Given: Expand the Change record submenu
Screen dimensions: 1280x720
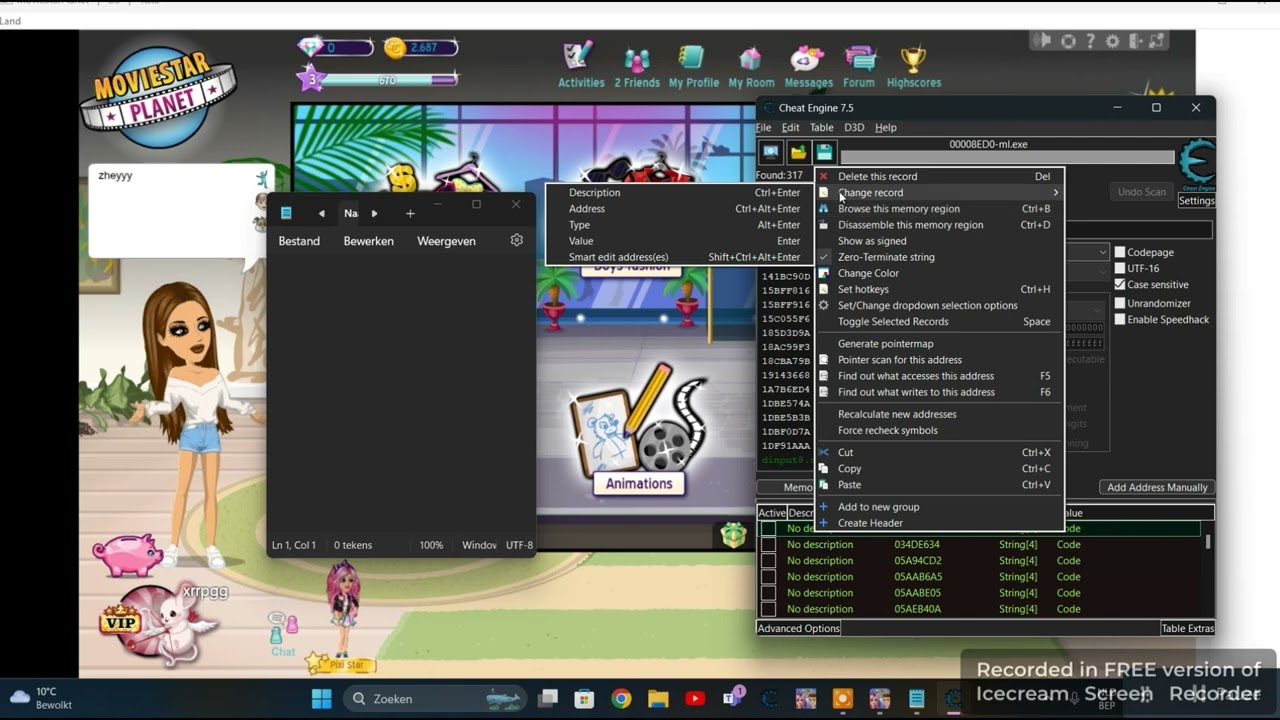Looking at the screenshot, I should click(x=939, y=192).
